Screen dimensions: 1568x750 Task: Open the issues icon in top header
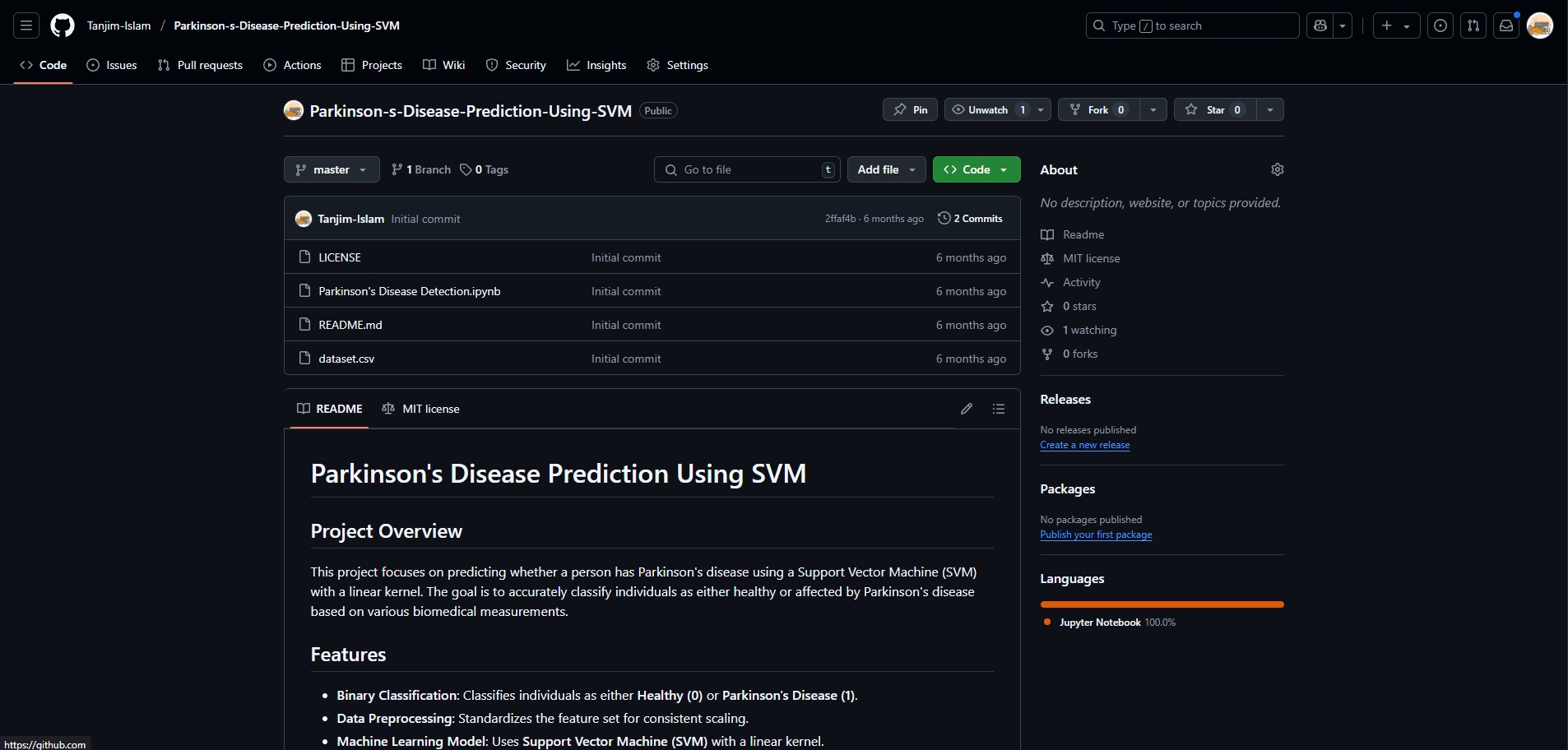click(x=1440, y=25)
